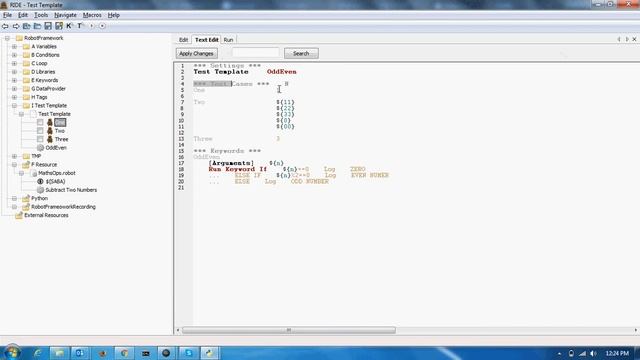Click the Open Directory toolbar icon

[37, 26]
